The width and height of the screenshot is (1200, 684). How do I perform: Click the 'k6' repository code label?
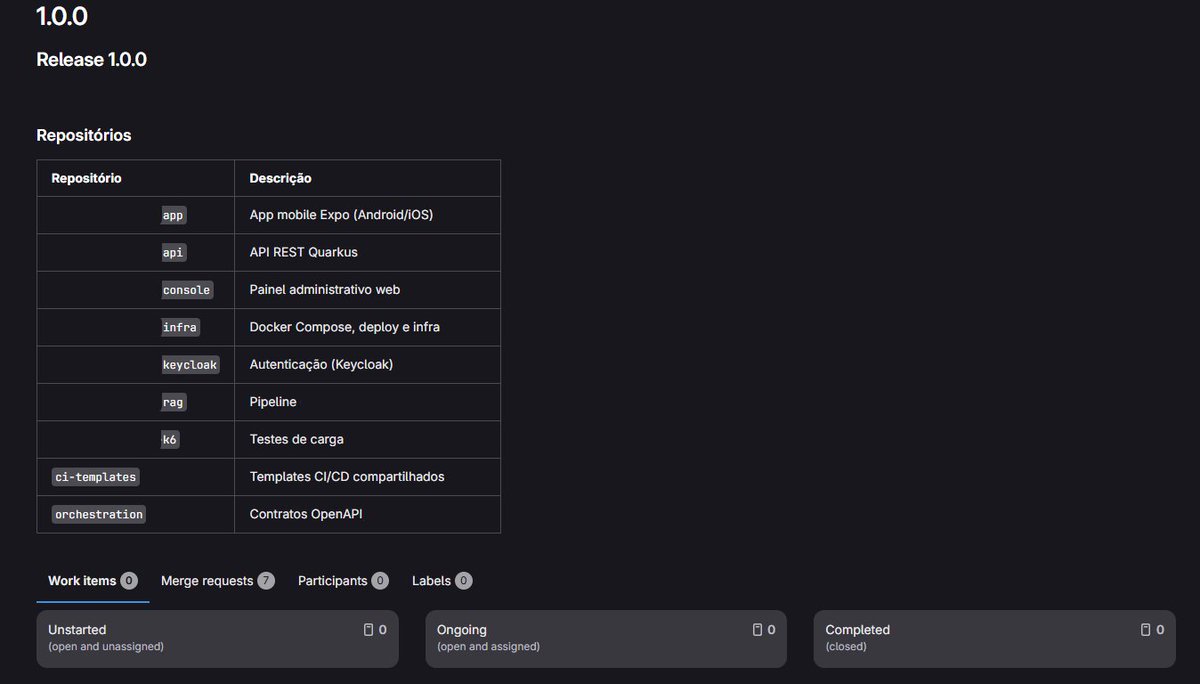[170, 439]
